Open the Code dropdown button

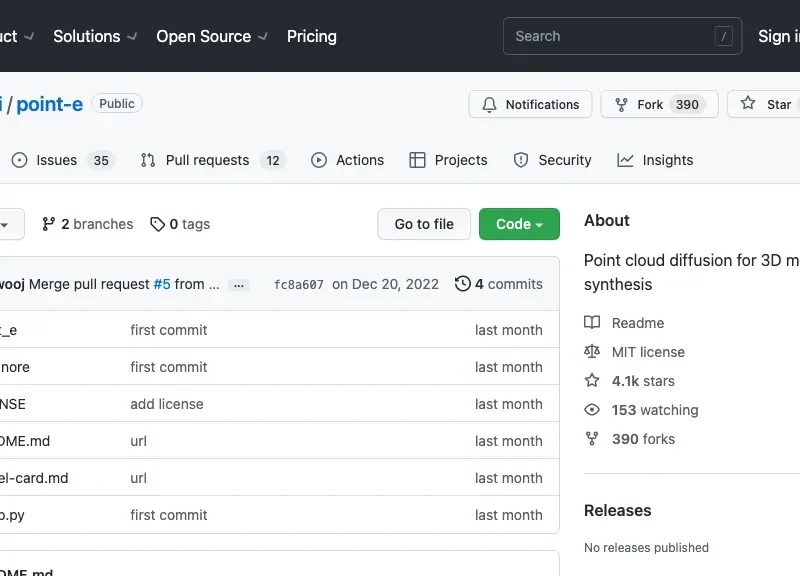point(519,224)
